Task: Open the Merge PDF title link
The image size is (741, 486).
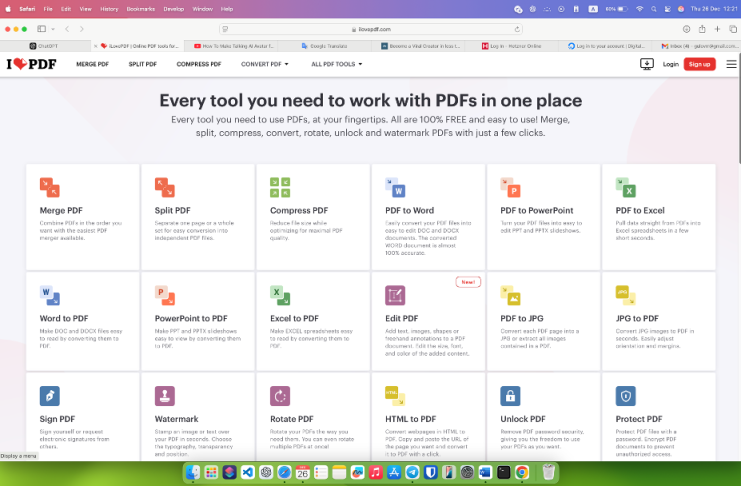Action: click(x=61, y=210)
